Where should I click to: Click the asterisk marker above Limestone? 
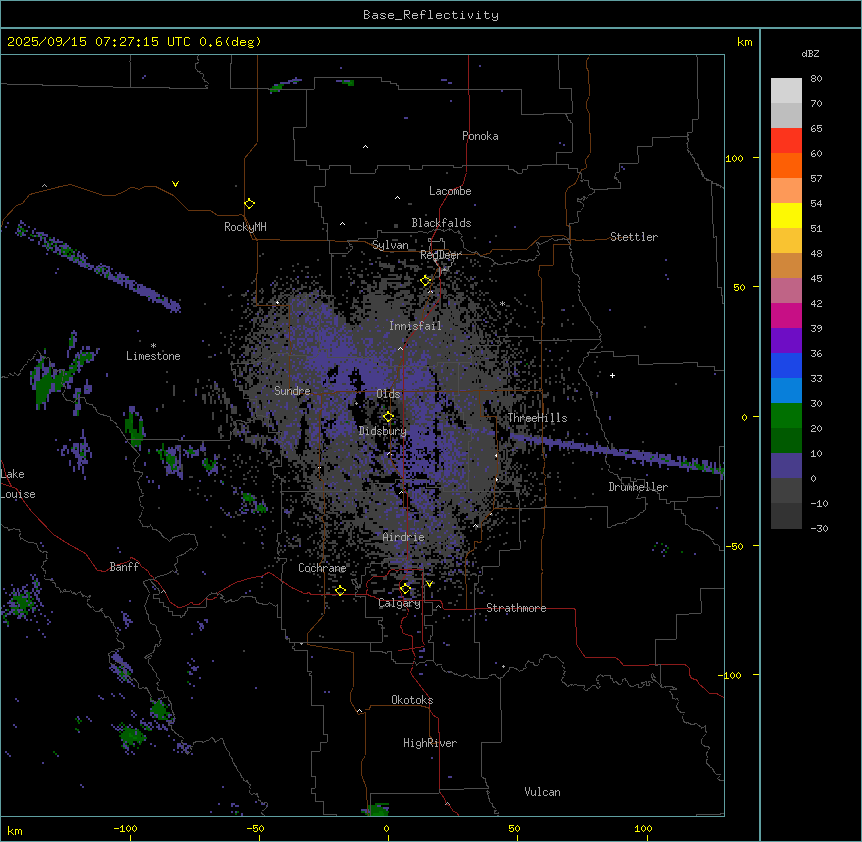[x=153, y=346]
